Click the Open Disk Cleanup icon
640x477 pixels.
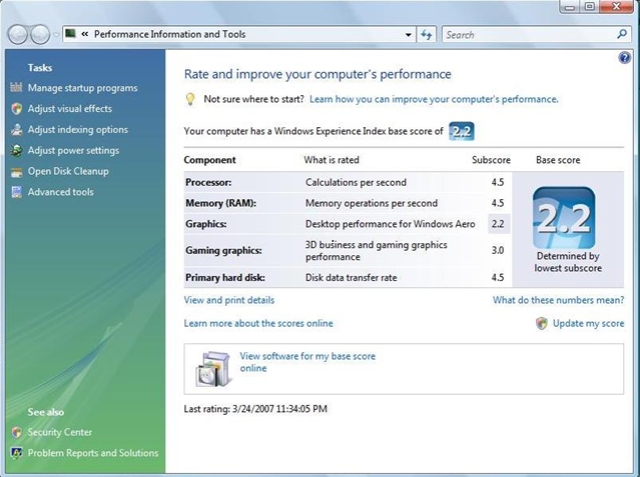coord(16,172)
